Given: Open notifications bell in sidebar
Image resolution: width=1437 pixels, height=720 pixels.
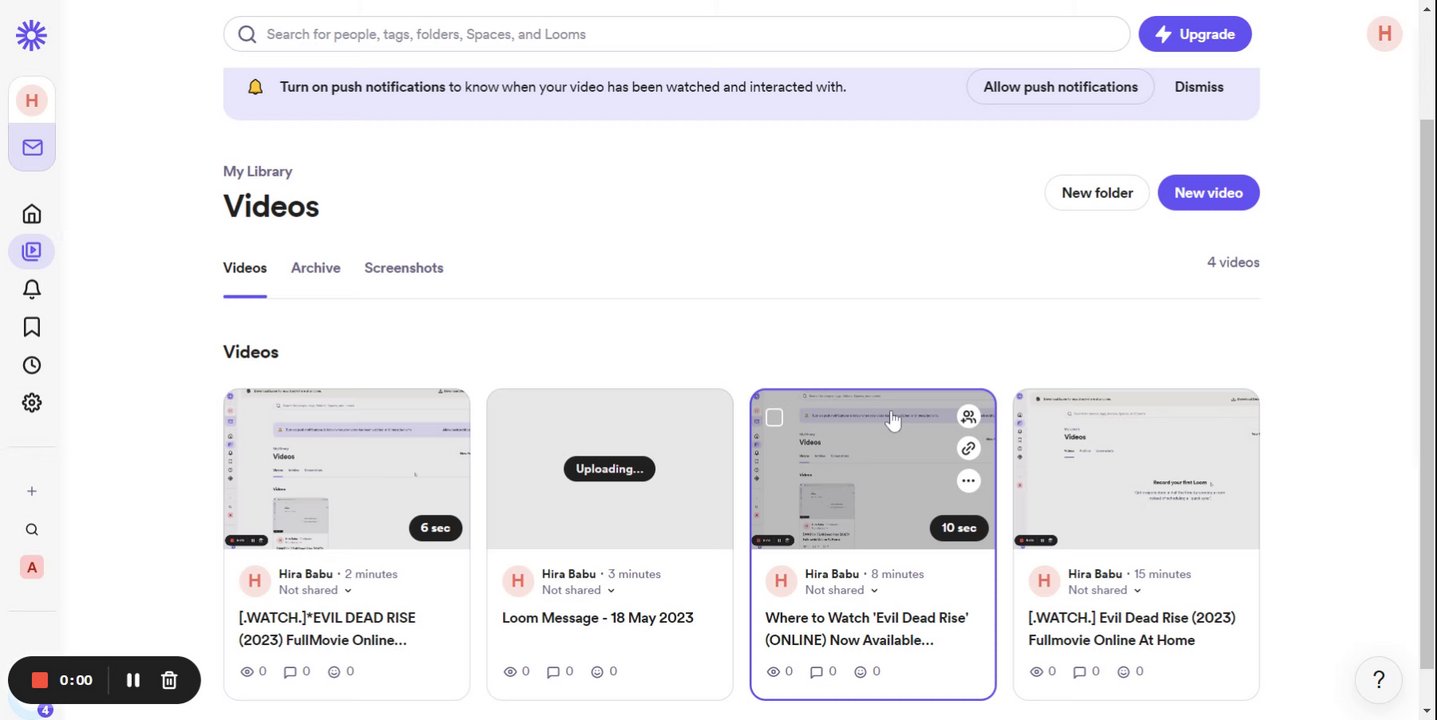Looking at the screenshot, I should coord(32,289).
